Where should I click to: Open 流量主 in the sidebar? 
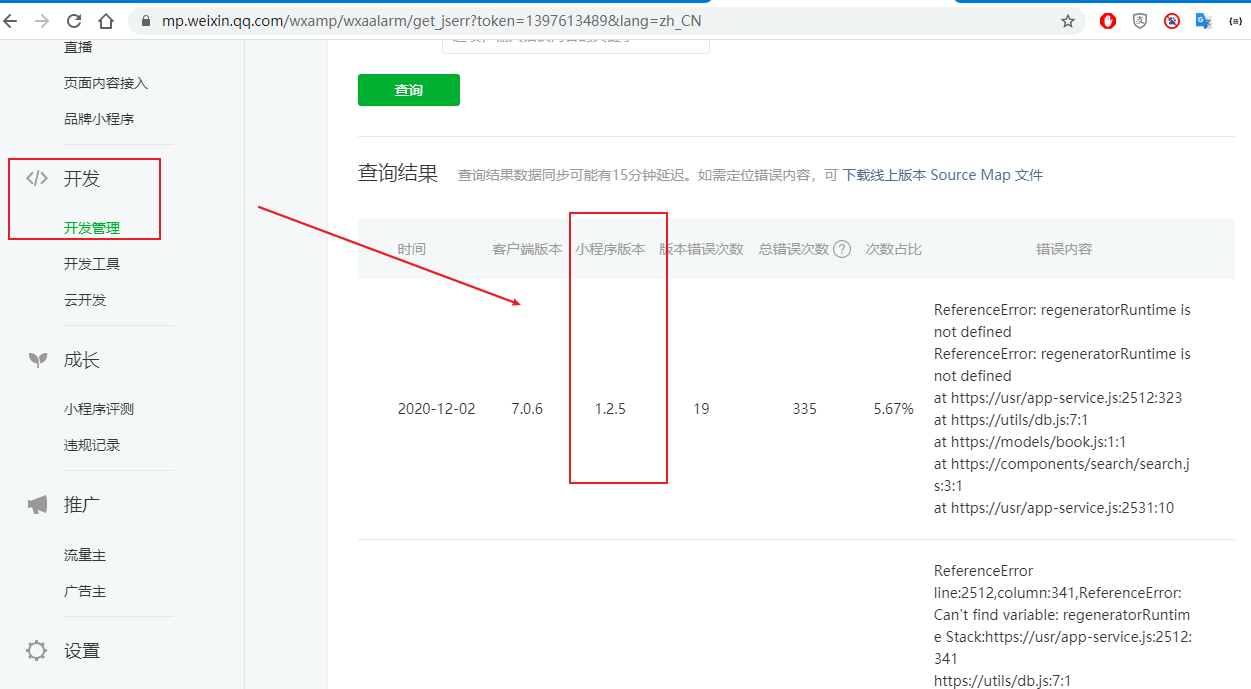[85, 555]
